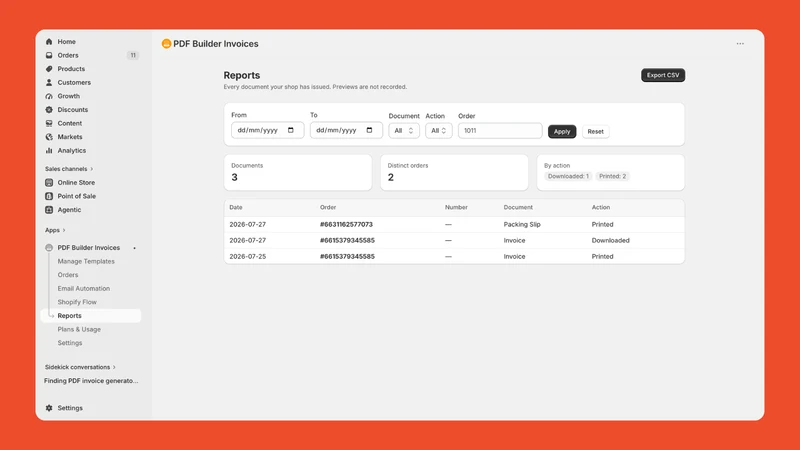The height and width of the screenshot is (450, 800).
Task: Click the Date column header
Action: pos(236,208)
